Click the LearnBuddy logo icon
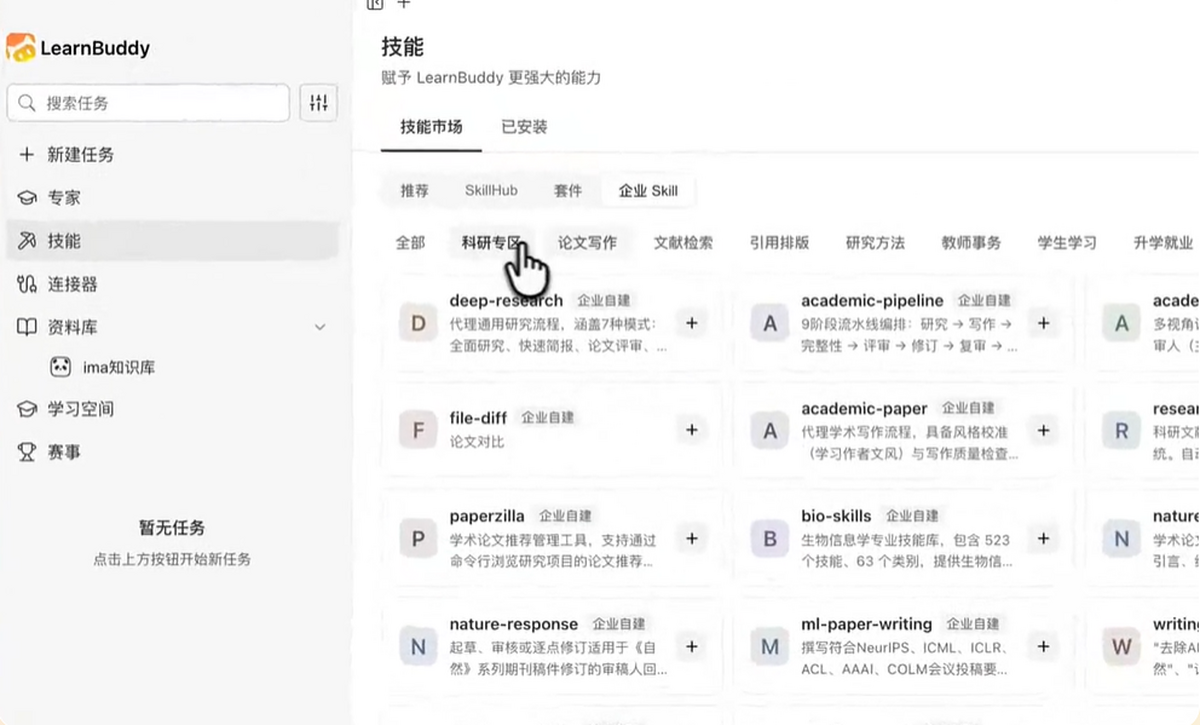Image resolution: width=1200 pixels, height=725 pixels. click(21, 47)
